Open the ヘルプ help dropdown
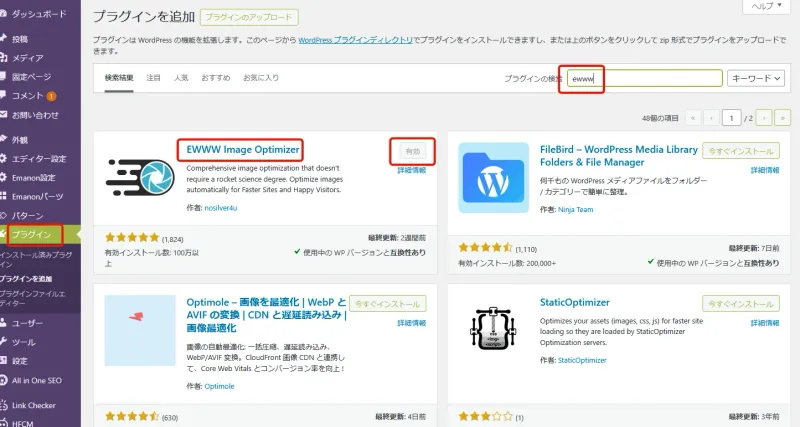The width and height of the screenshot is (800, 427). pyautogui.click(x=766, y=6)
